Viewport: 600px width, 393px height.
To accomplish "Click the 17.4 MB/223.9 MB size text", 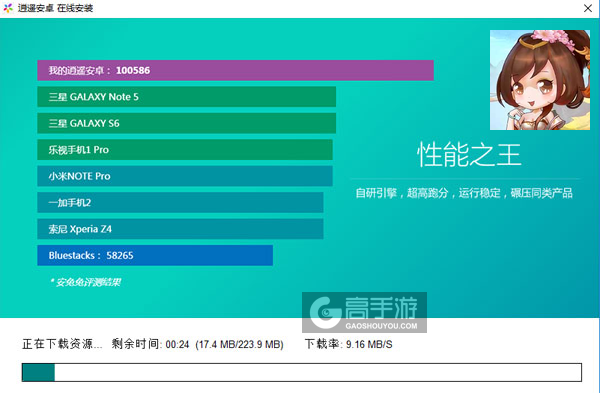I will [240, 344].
